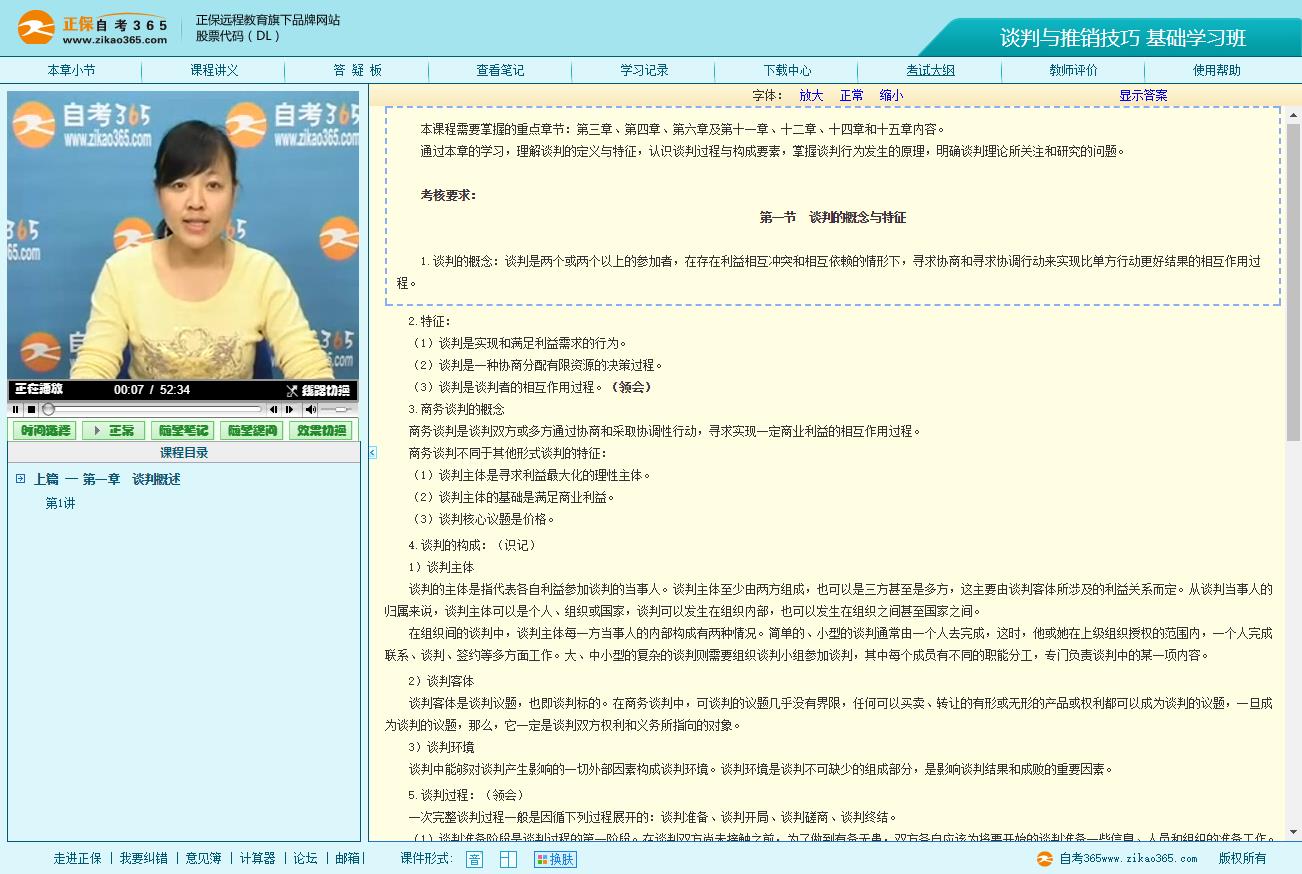The height and width of the screenshot is (874, 1302).
Task: Rewind the video with the backward arrow
Action: pos(273,409)
